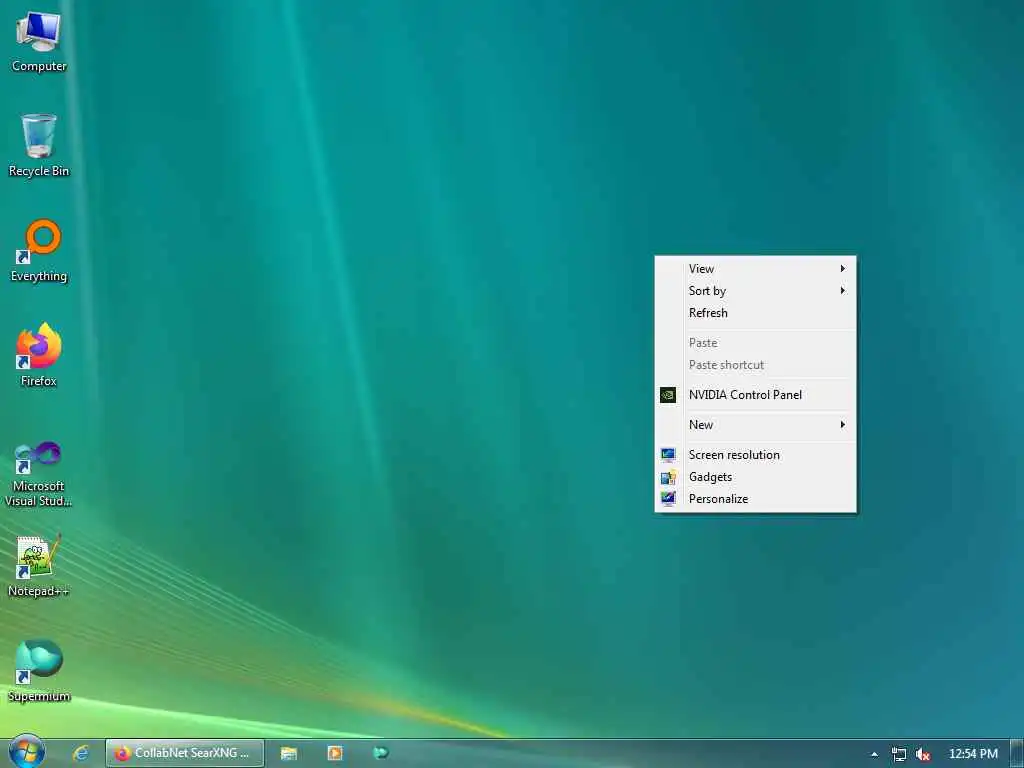Expand the View submenu arrow
The image size is (1024, 768).
coord(842,268)
